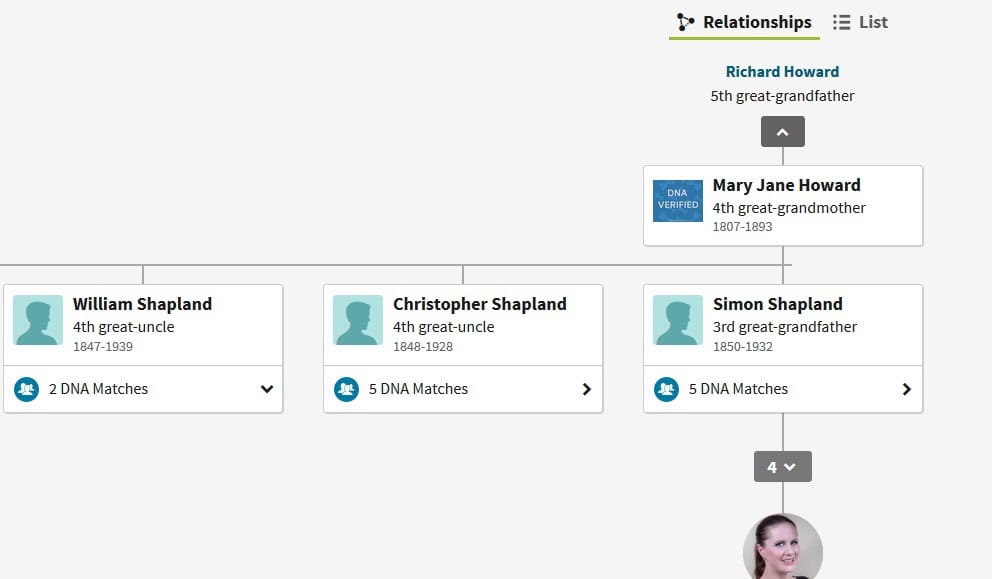Click Christopher Shapland's 5 DNA Matches label
Image resolution: width=992 pixels, height=579 pixels.
pyautogui.click(x=418, y=389)
